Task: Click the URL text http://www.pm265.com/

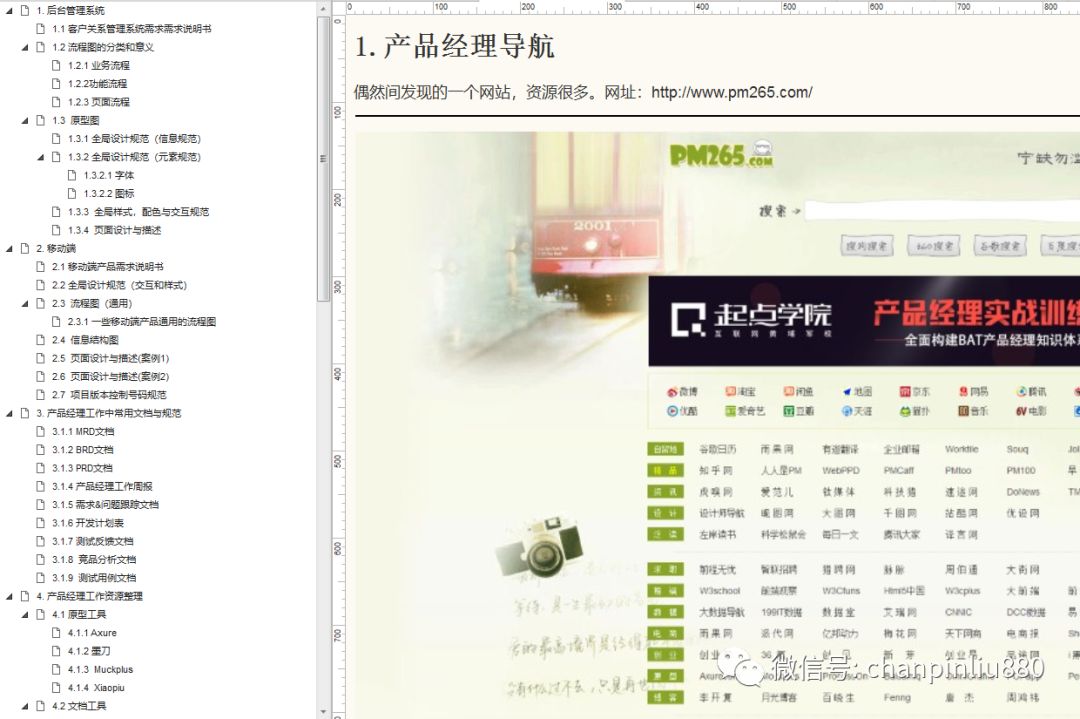Action: click(x=731, y=92)
